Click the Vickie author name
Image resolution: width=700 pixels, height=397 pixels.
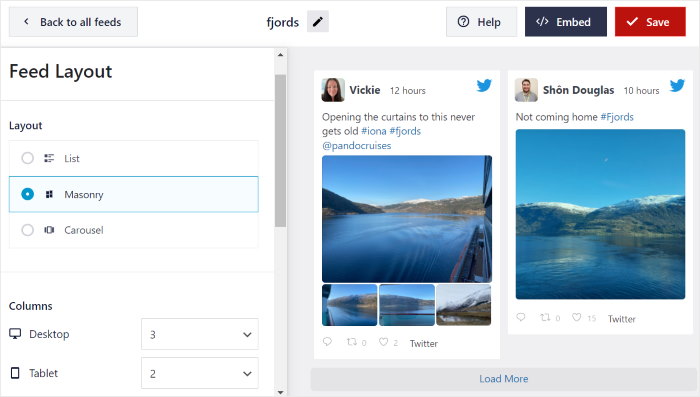365,90
